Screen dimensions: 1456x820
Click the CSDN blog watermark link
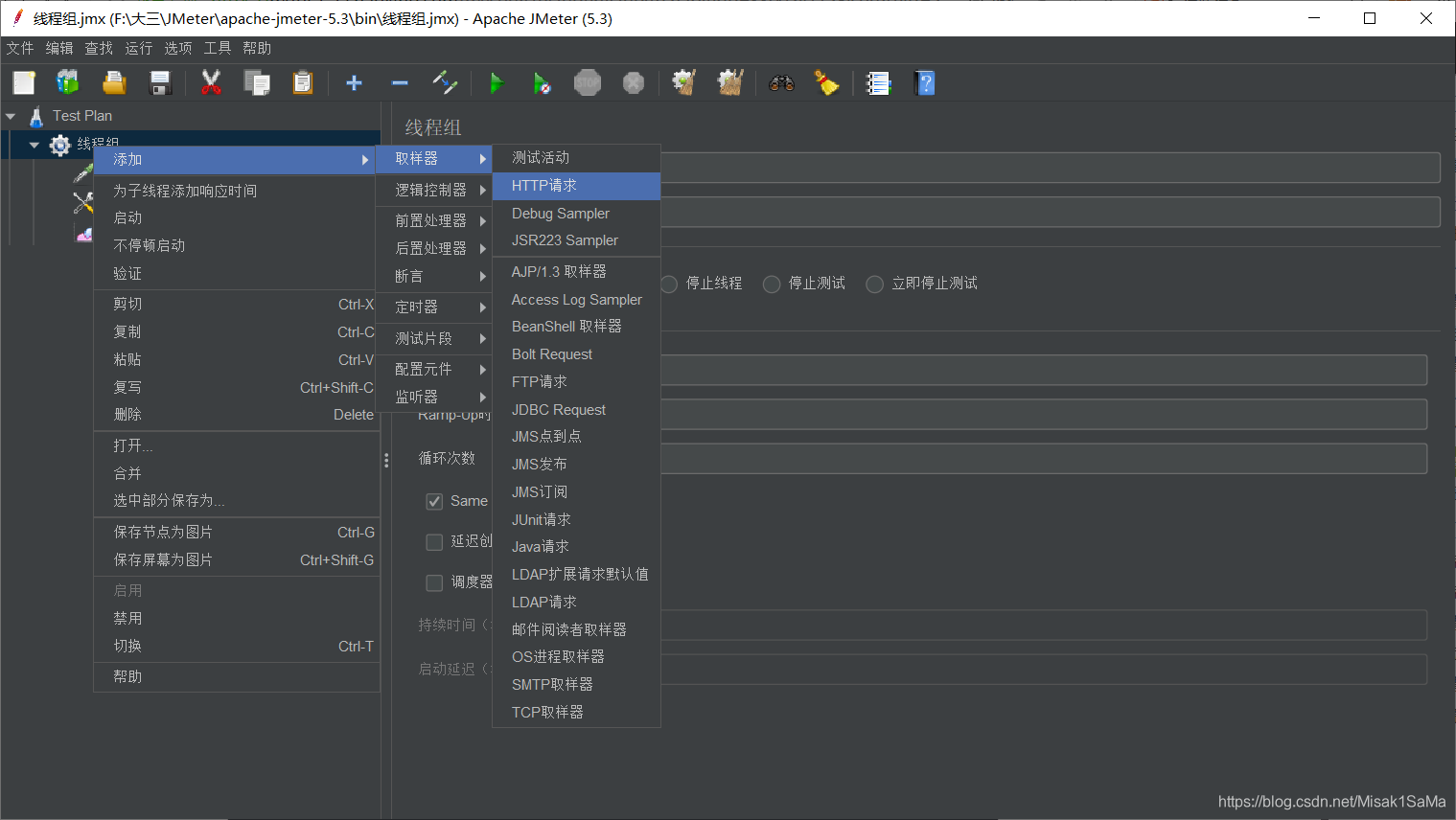(1332, 801)
